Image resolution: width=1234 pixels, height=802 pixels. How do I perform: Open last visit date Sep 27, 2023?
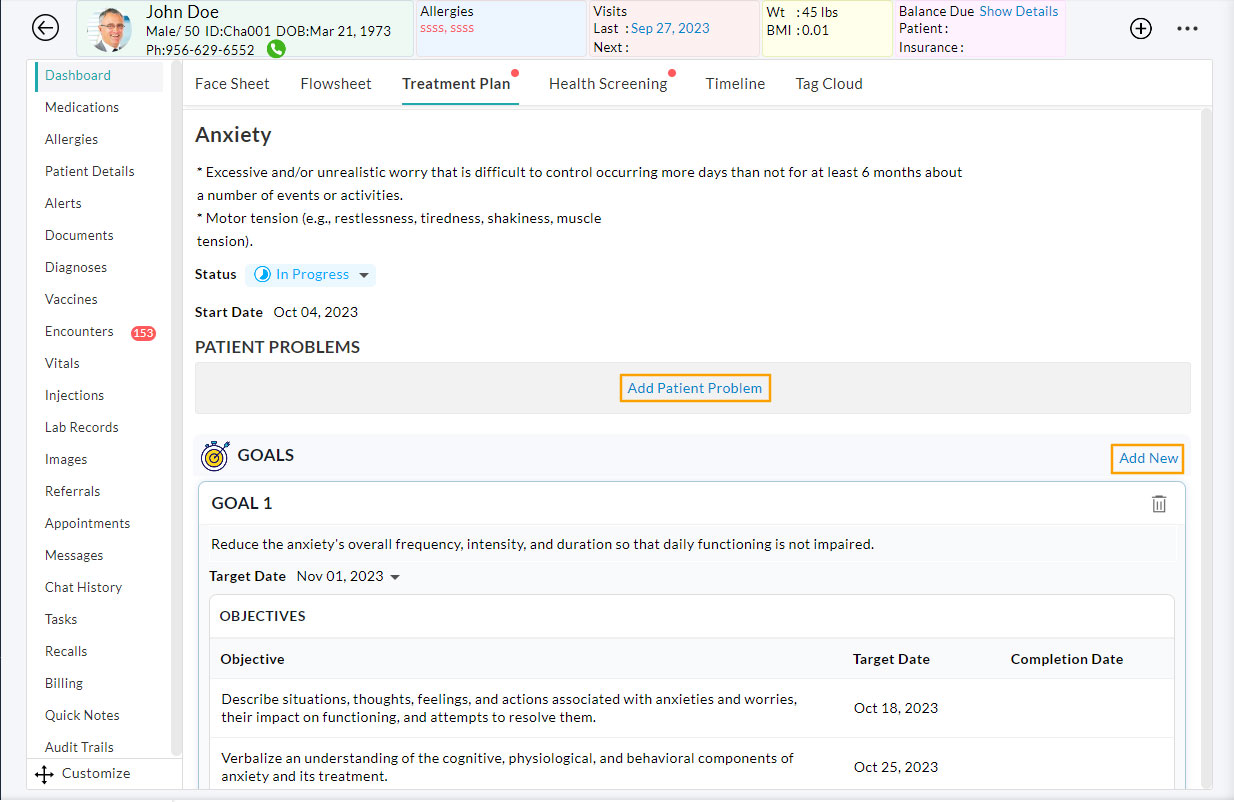(669, 28)
